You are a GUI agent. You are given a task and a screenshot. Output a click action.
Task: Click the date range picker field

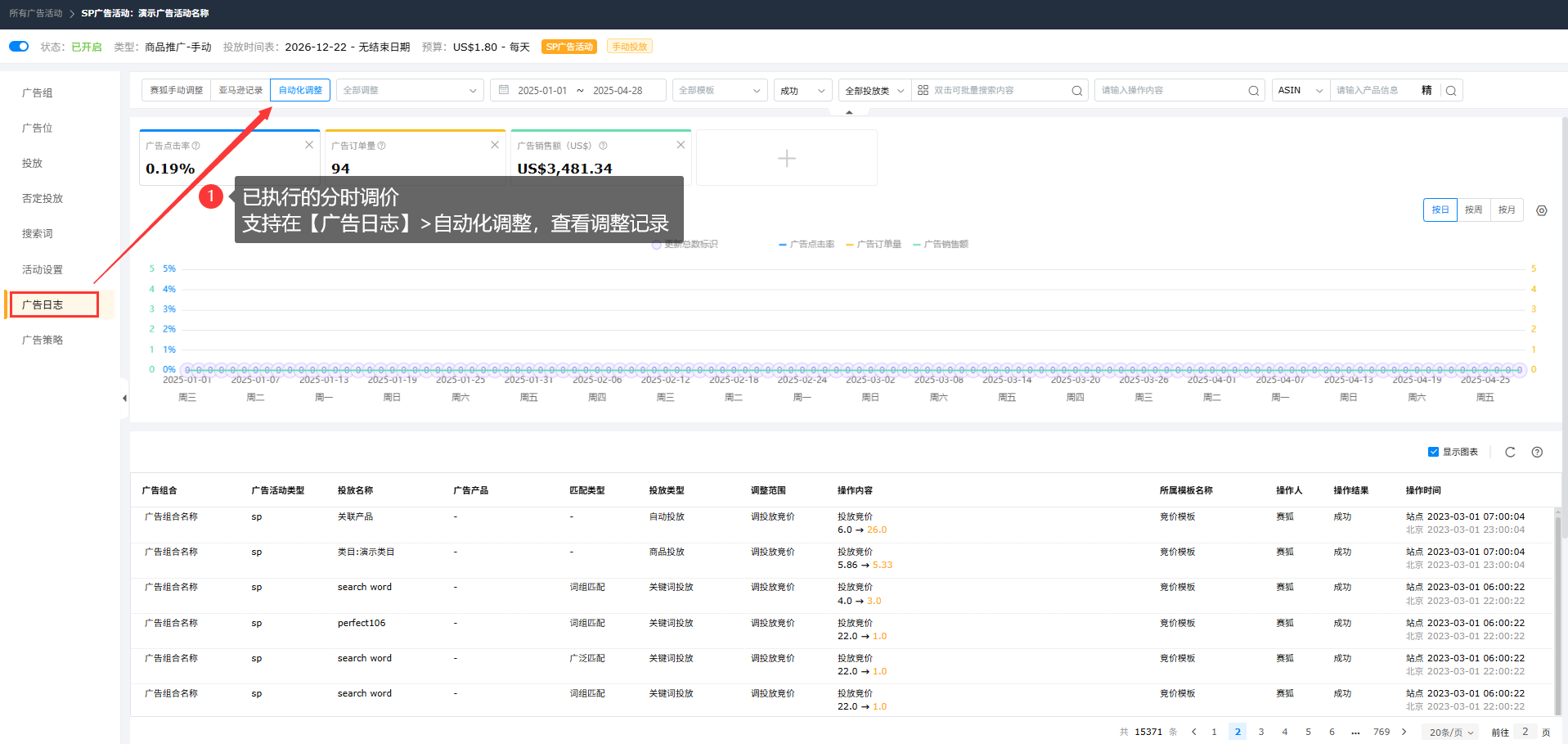click(578, 91)
